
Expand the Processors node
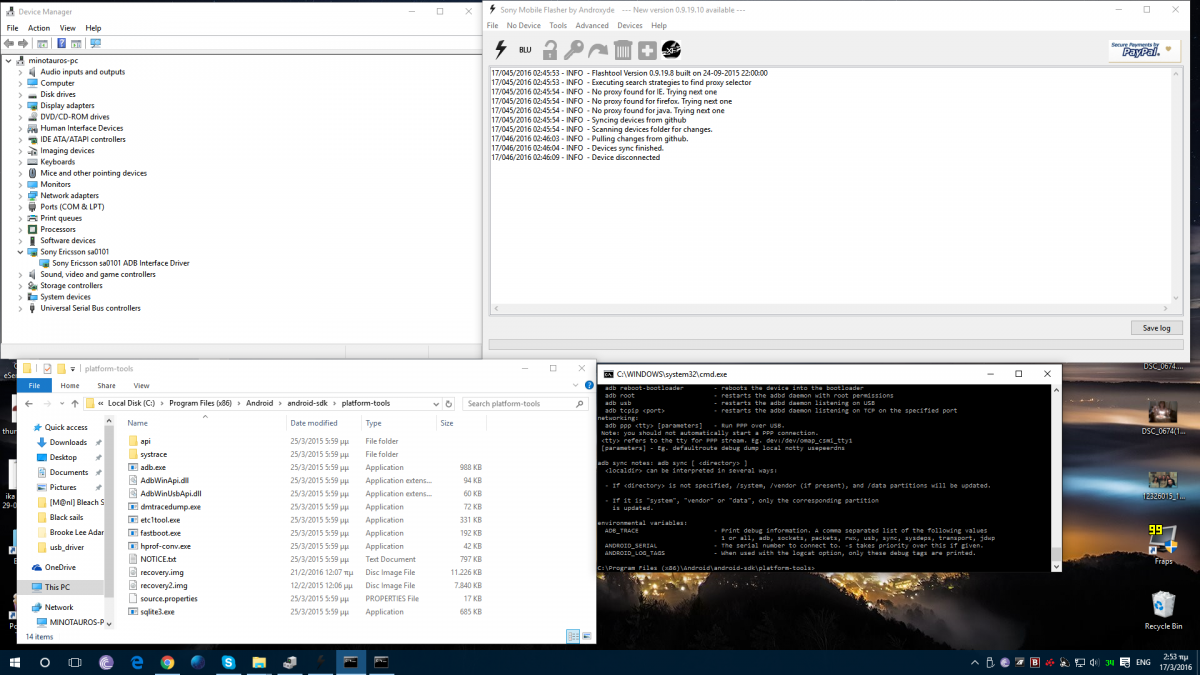(21, 229)
